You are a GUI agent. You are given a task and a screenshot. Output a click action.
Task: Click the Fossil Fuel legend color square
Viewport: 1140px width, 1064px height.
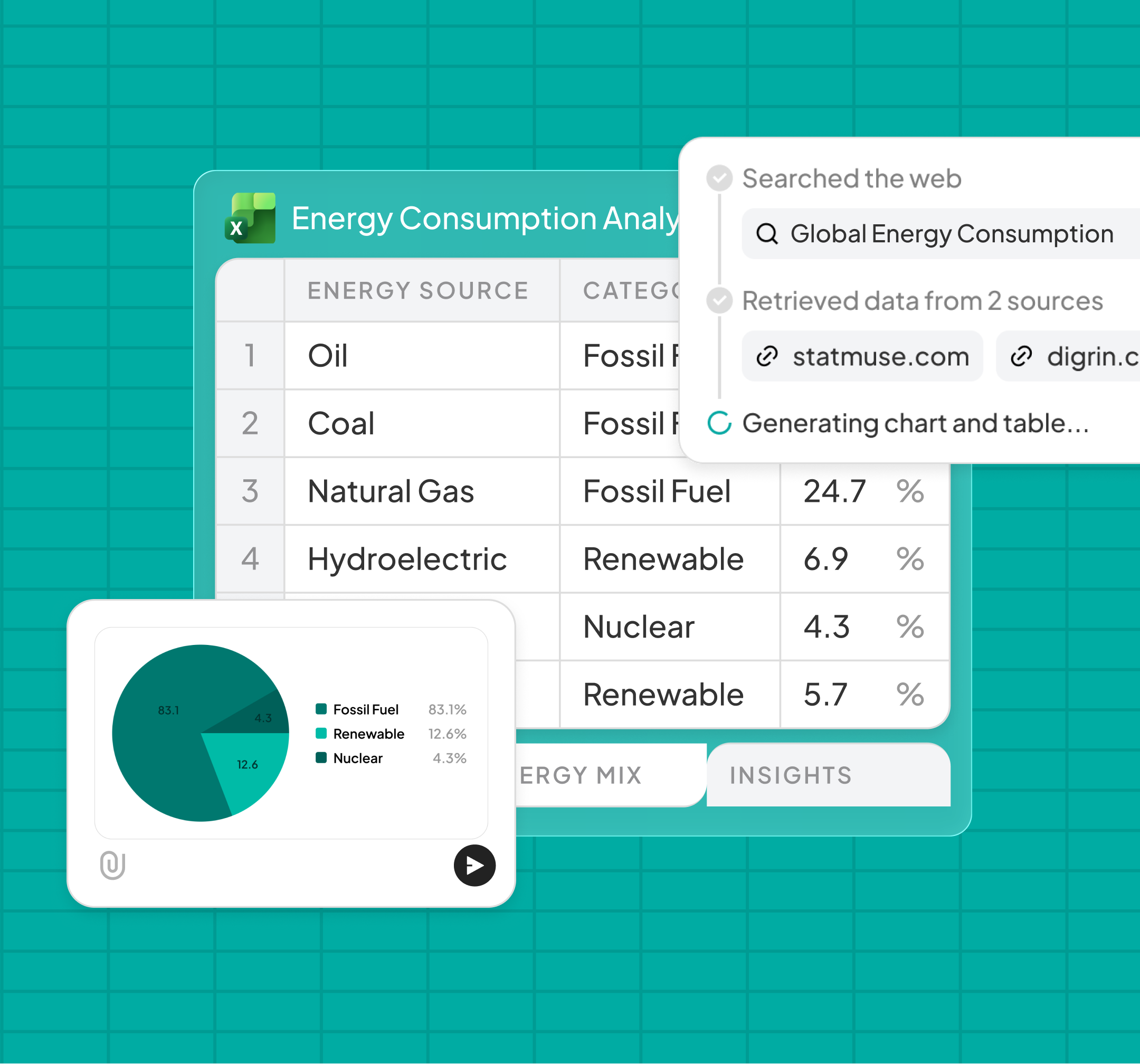321,709
